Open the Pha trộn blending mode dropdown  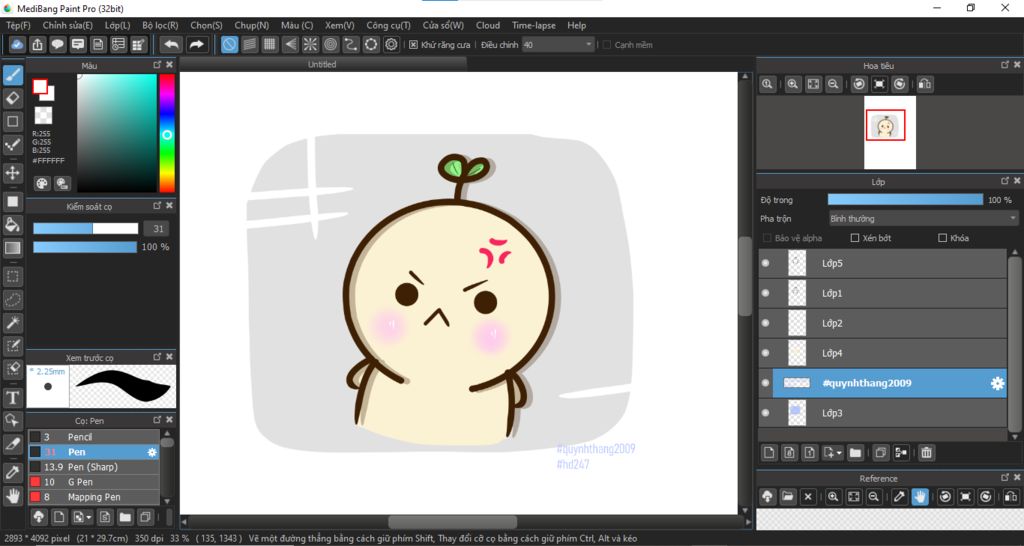coord(923,219)
